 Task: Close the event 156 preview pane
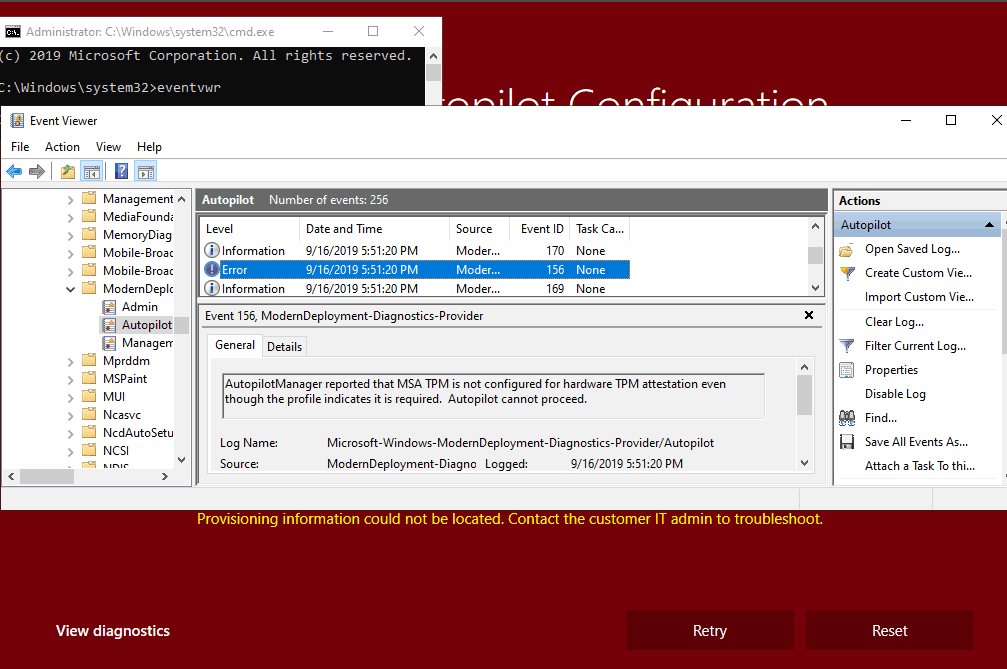[x=809, y=315]
